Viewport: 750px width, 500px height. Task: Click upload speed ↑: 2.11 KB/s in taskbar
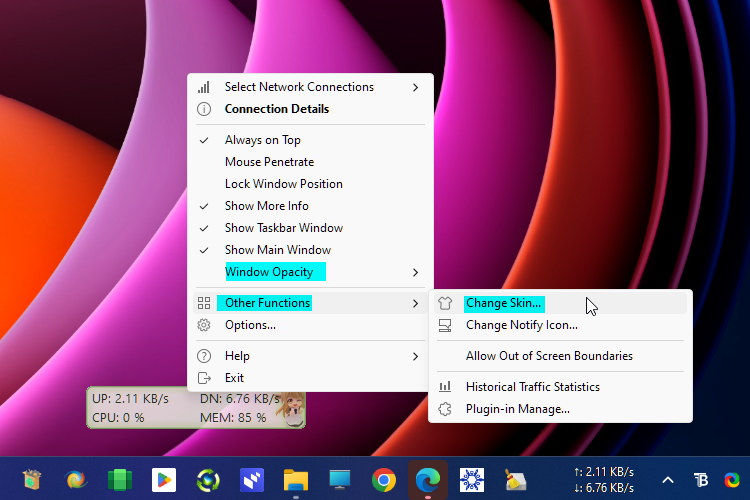tap(604, 472)
